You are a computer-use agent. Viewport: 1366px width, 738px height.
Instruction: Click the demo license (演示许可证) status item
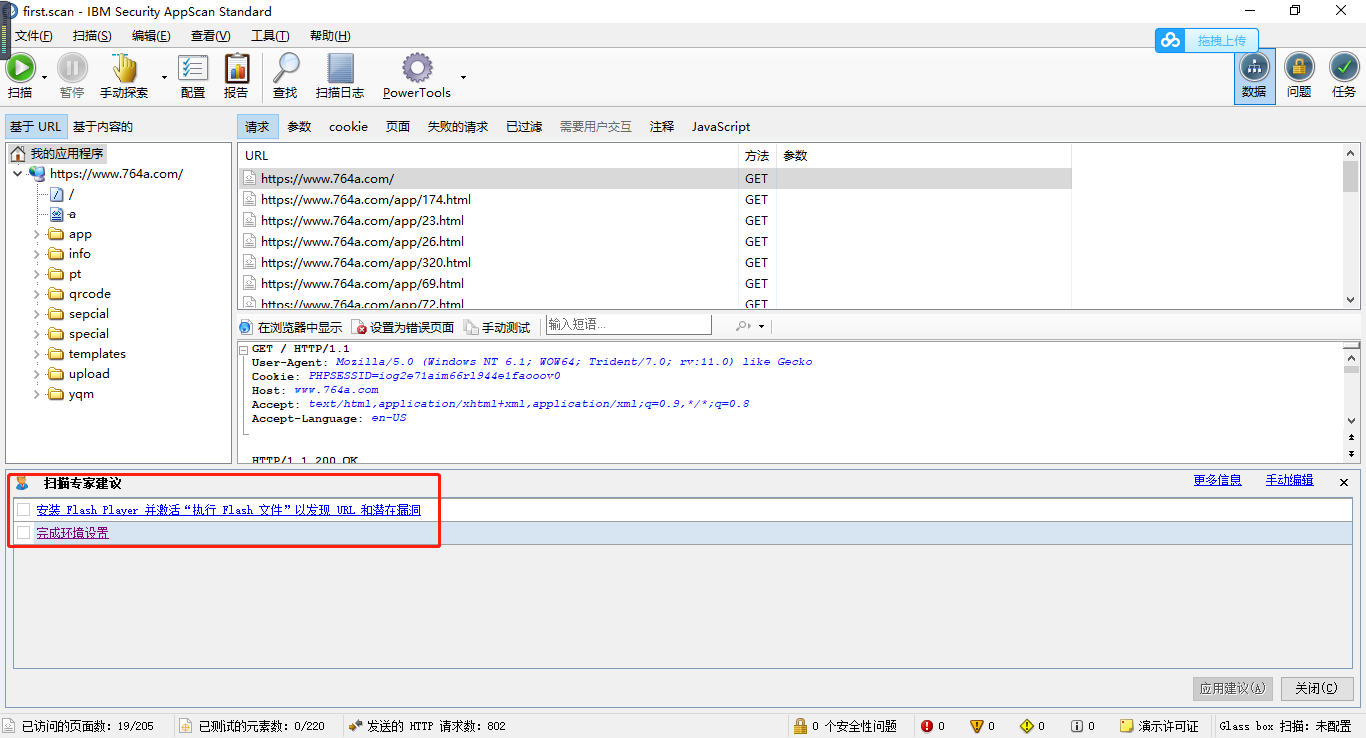pyautogui.click(x=1159, y=726)
